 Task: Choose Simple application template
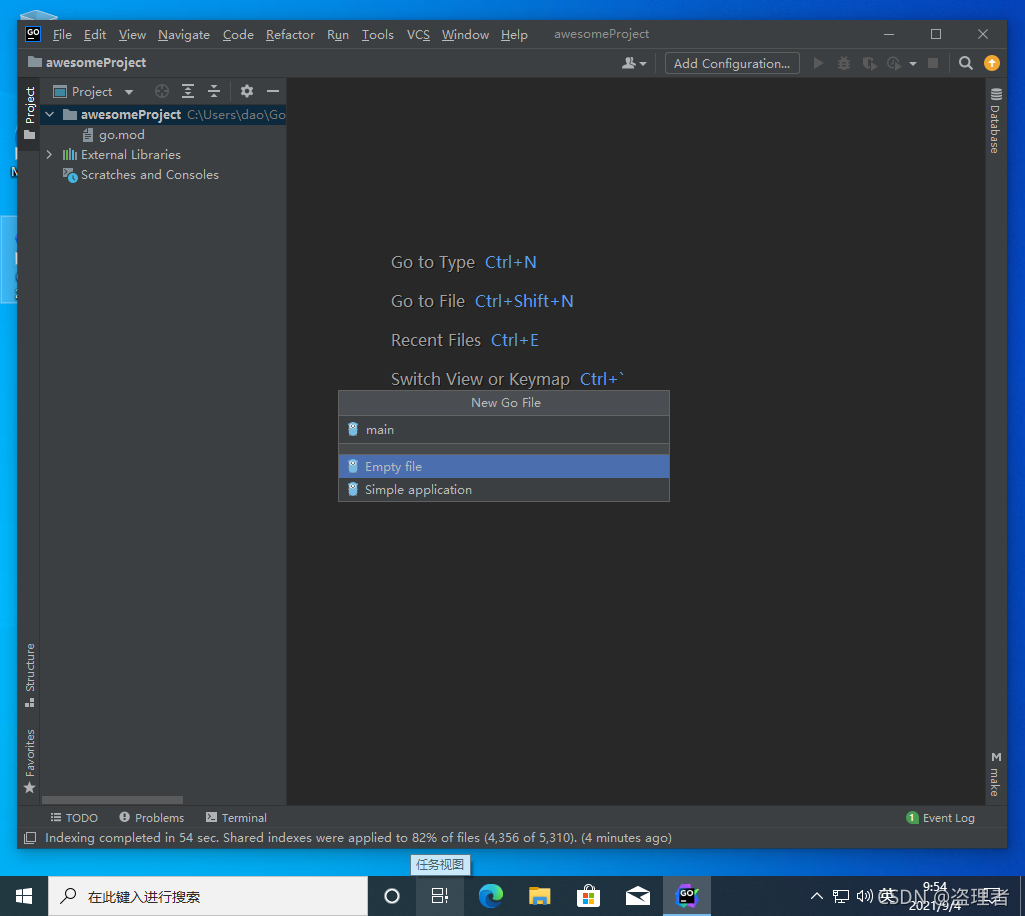coord(504,490)
